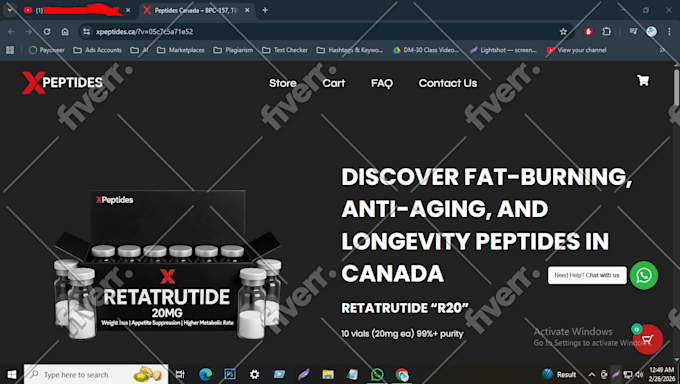Open the DM-30 Class Video bookmark

[x=425, y=50]
